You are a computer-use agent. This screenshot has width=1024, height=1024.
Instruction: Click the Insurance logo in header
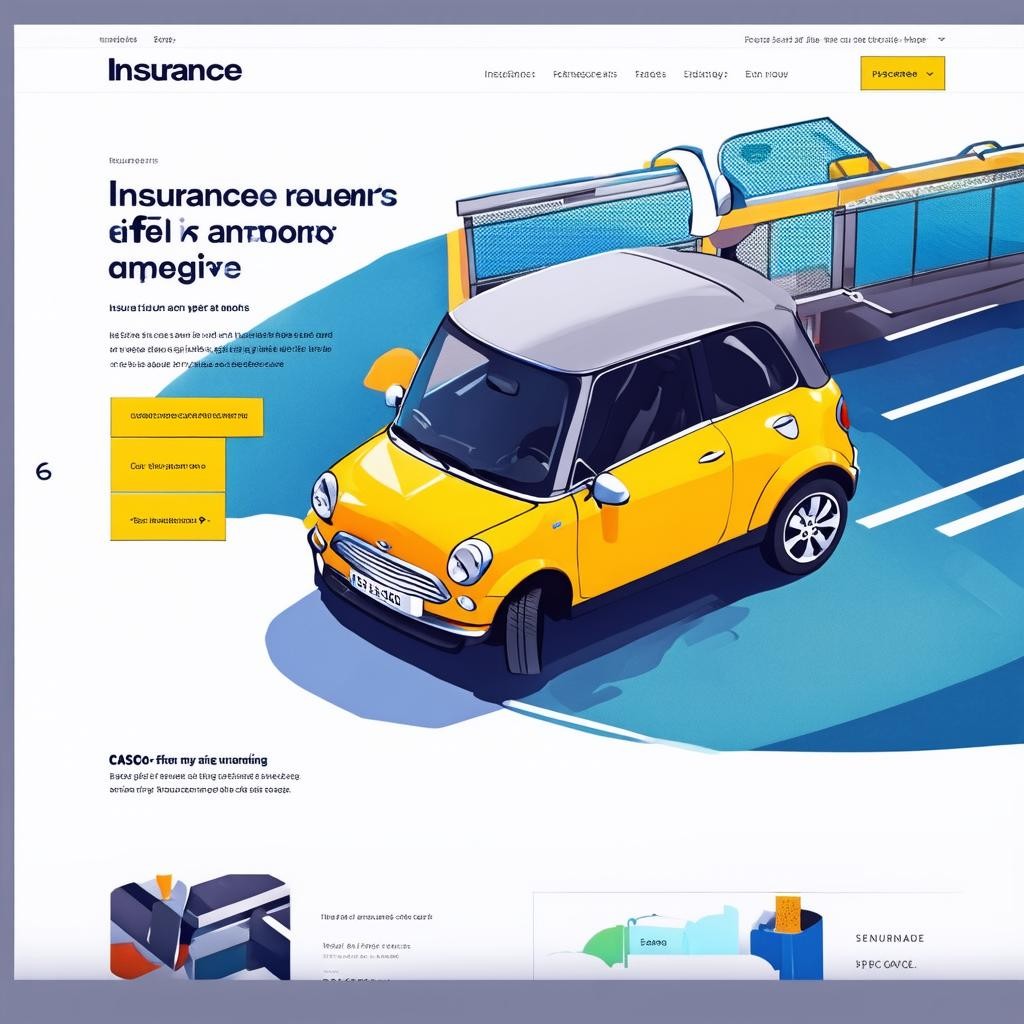click(174, 71)
